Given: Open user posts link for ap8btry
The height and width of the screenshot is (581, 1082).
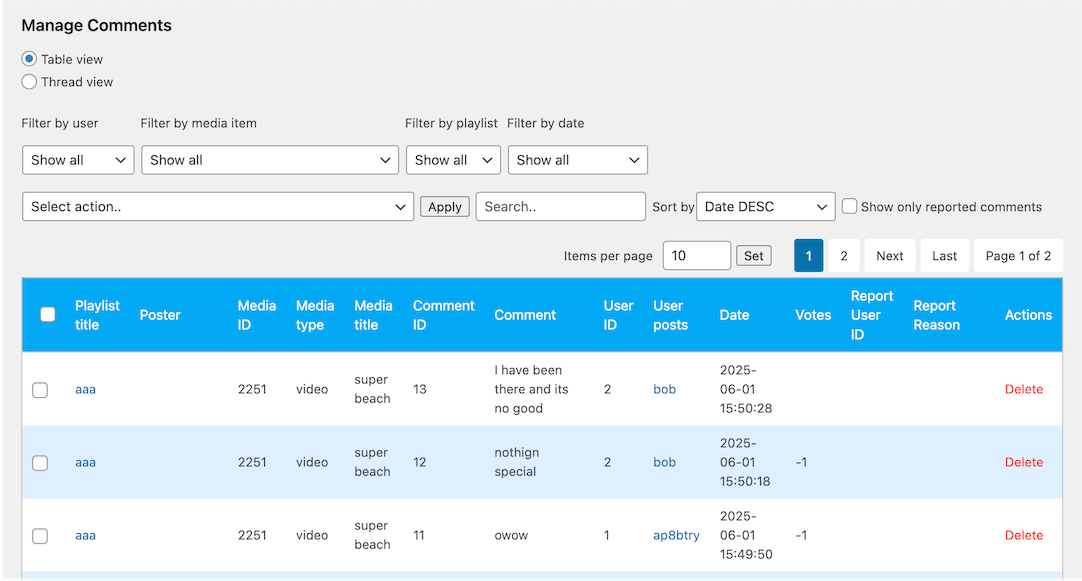Looking at the screenshot, I should pos(676,535).
